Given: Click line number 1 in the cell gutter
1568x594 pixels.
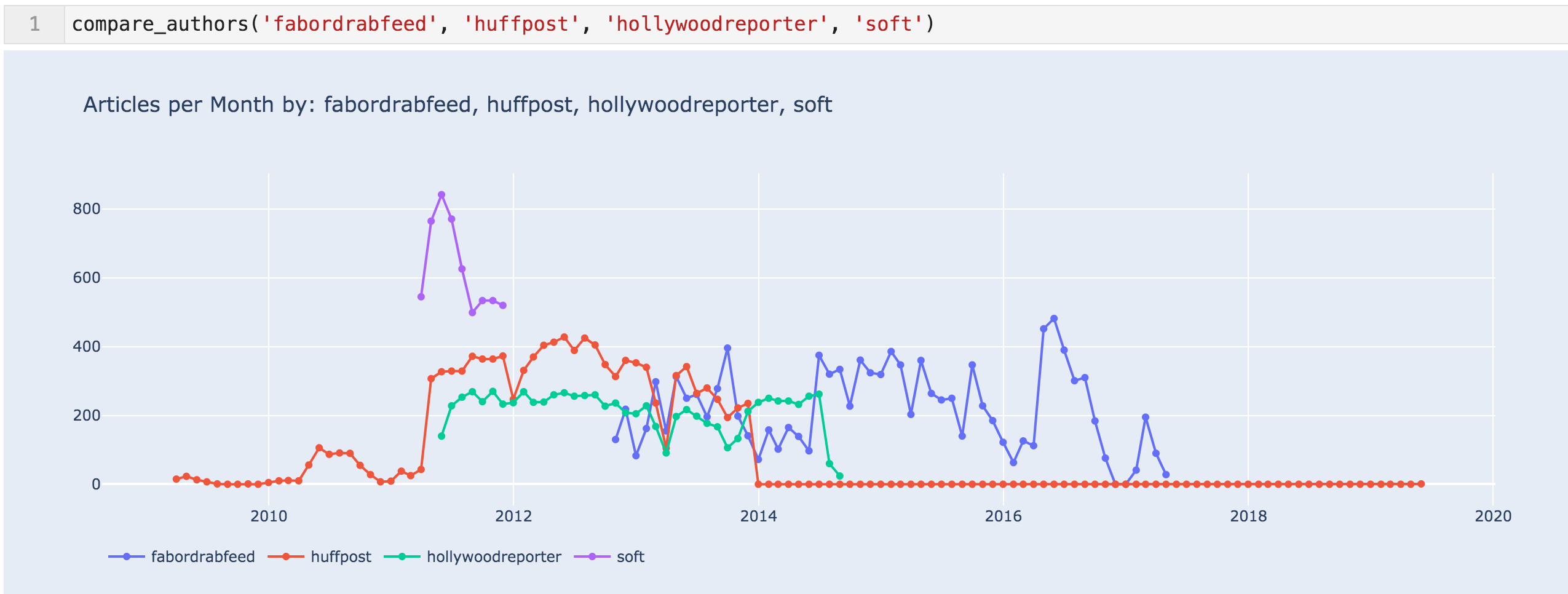Looking at the screenshot, I should point(34,24).
